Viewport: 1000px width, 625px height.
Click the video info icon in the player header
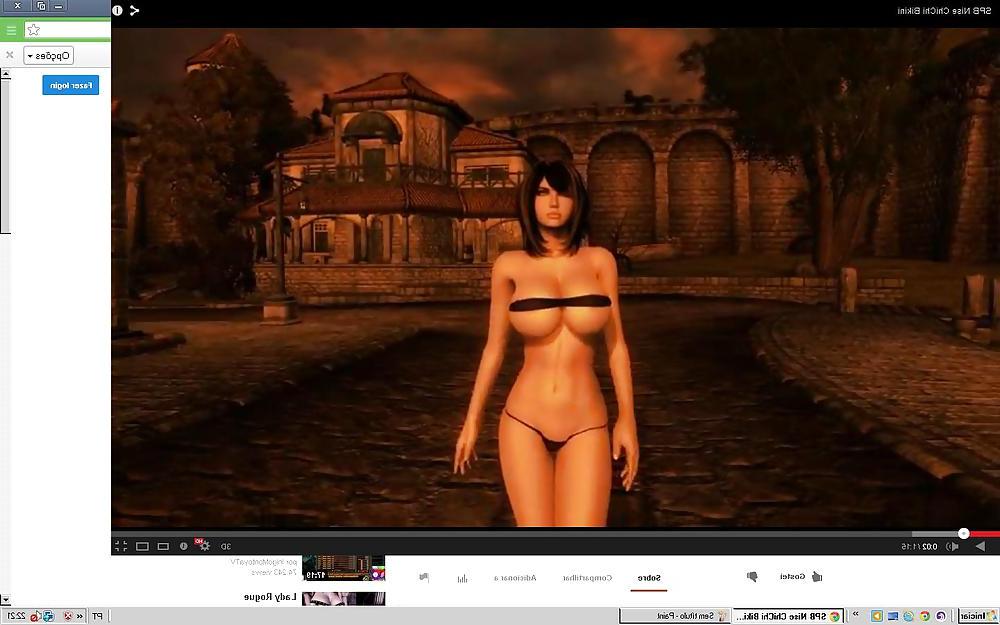coord(117,10)
